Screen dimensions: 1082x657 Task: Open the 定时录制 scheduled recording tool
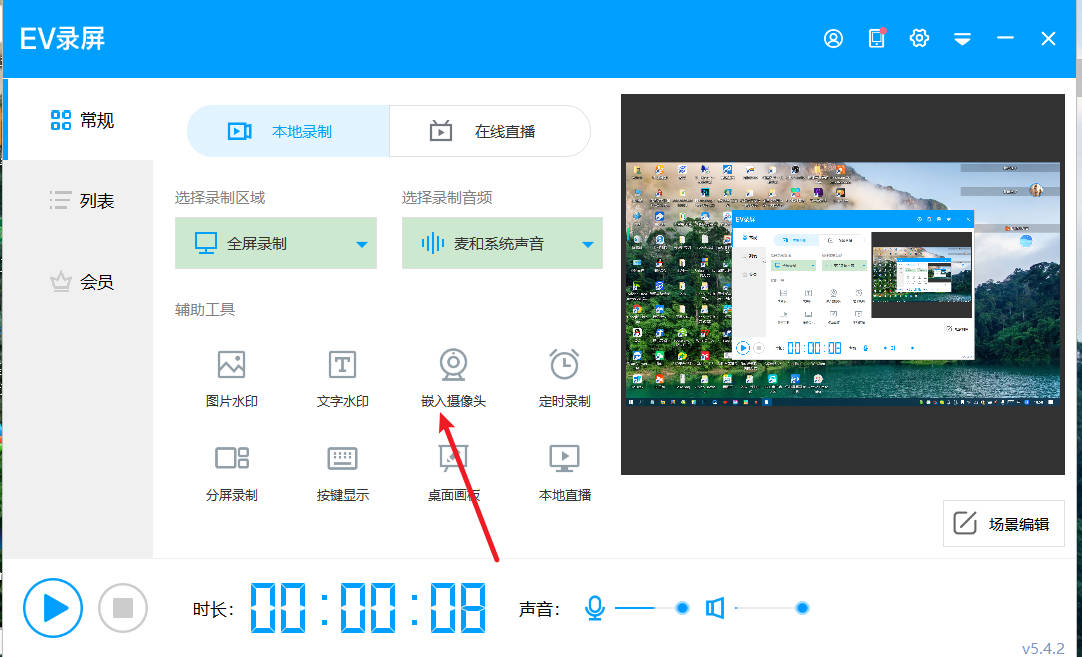[564, 376]
